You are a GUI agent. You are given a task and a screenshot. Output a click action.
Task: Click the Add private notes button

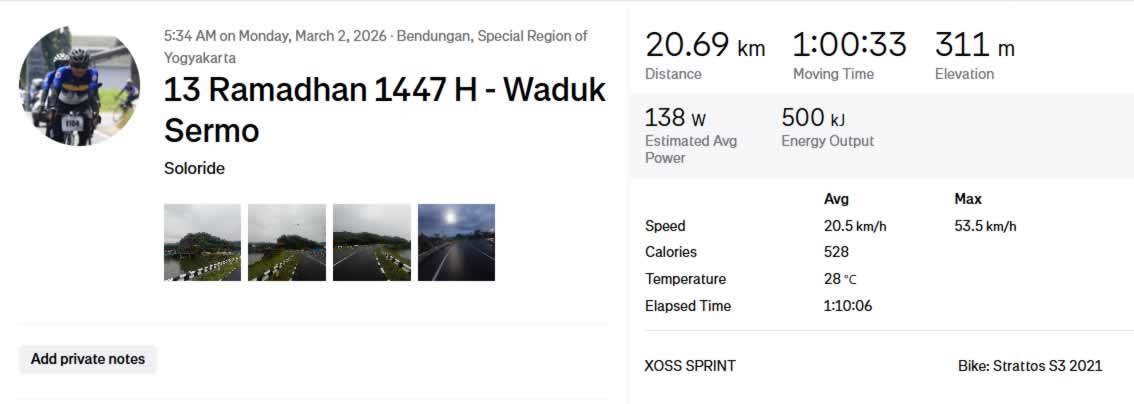[x=88, y=359]
